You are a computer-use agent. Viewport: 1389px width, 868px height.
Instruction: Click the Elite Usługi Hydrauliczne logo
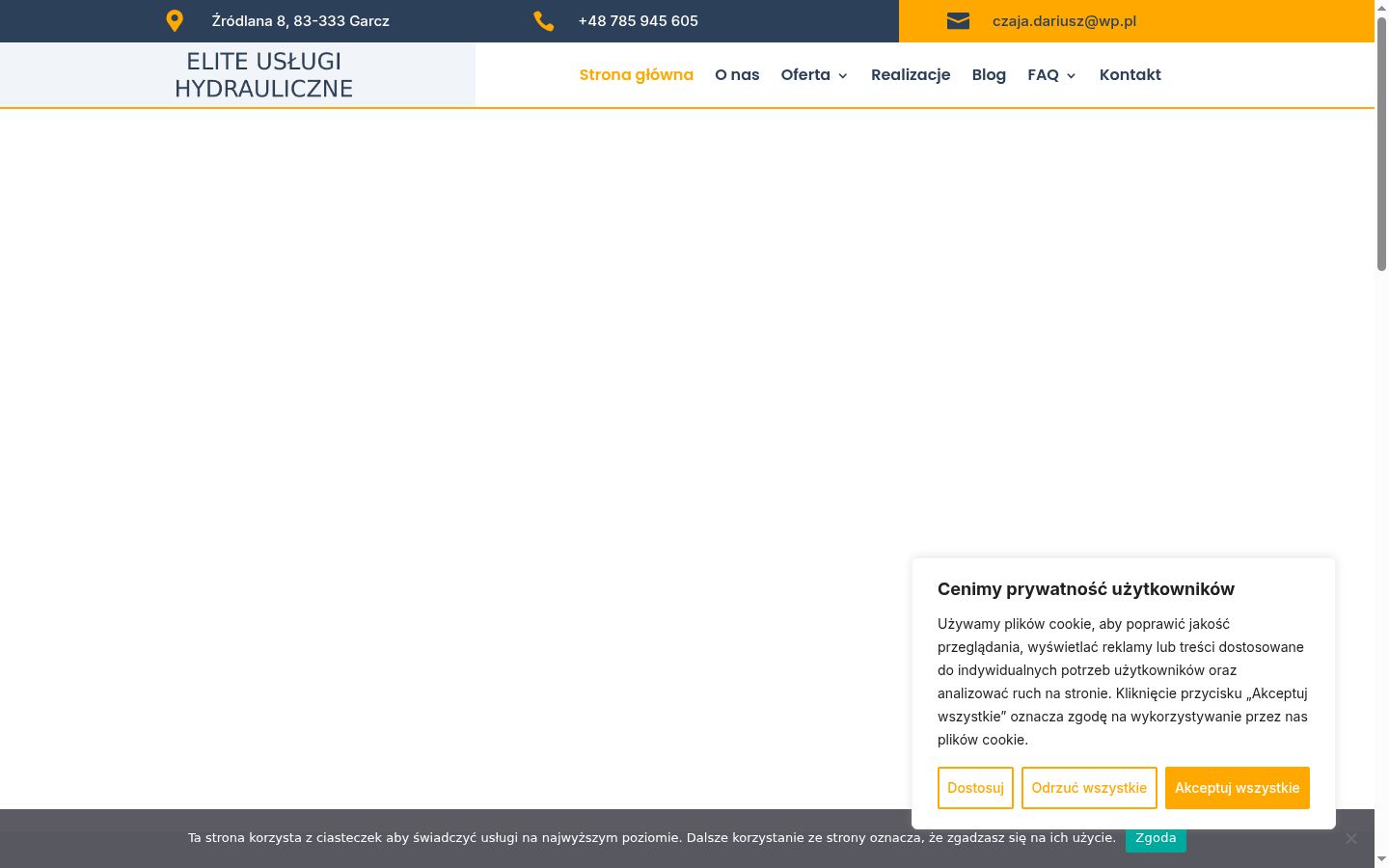263,74
